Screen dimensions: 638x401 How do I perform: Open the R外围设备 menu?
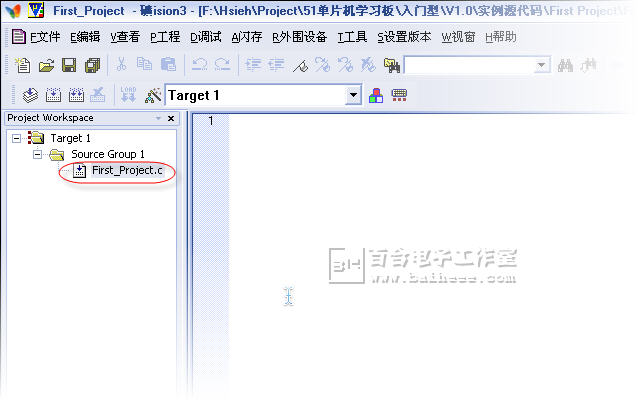[299, 37]
